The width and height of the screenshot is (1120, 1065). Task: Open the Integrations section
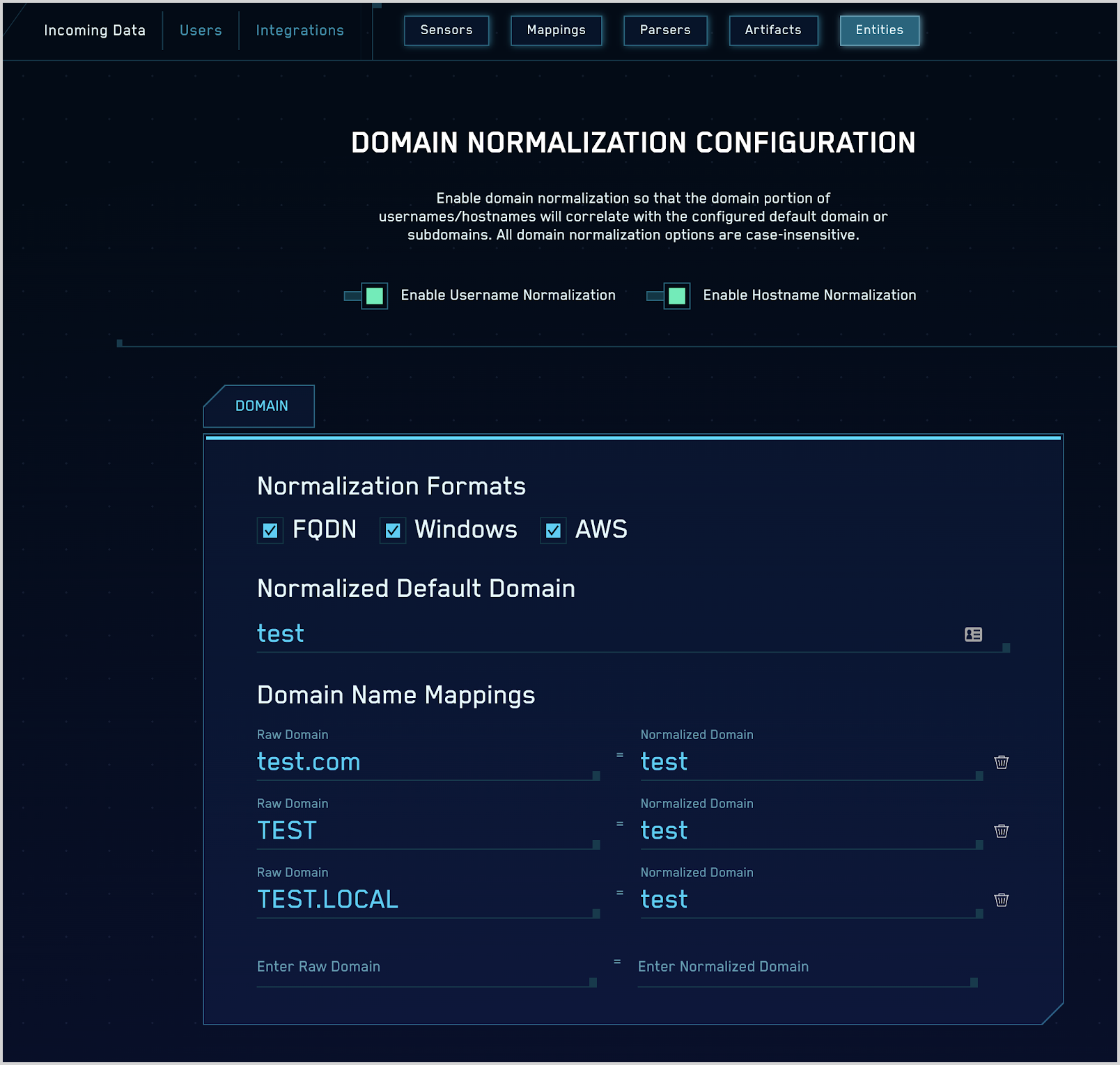coord(300,30)
